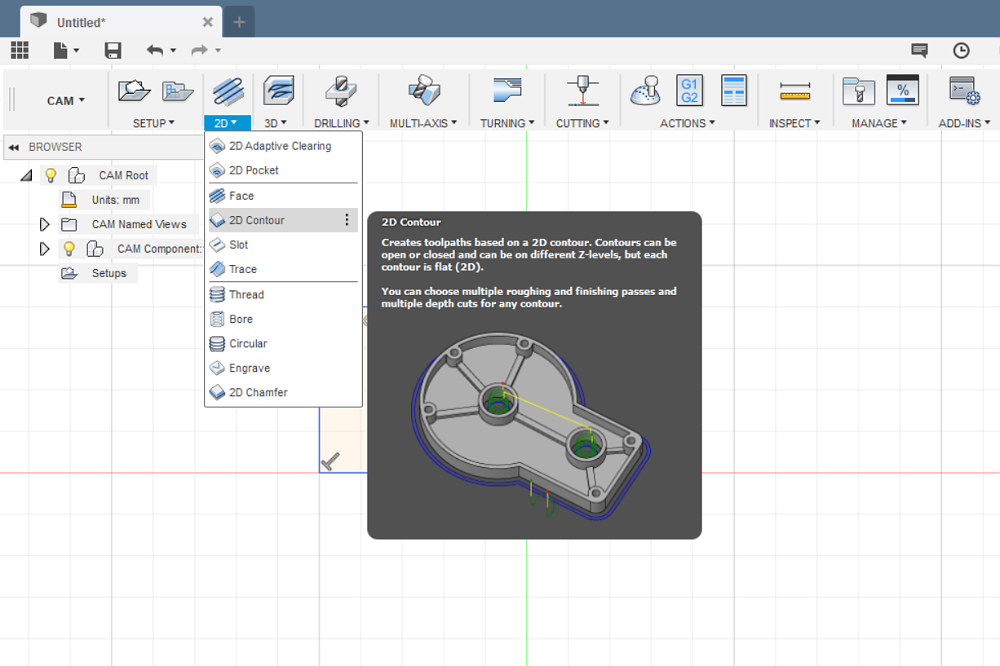Click the Measure ruler icon under Inspect
1000x666 pixels.
point(795,92)
